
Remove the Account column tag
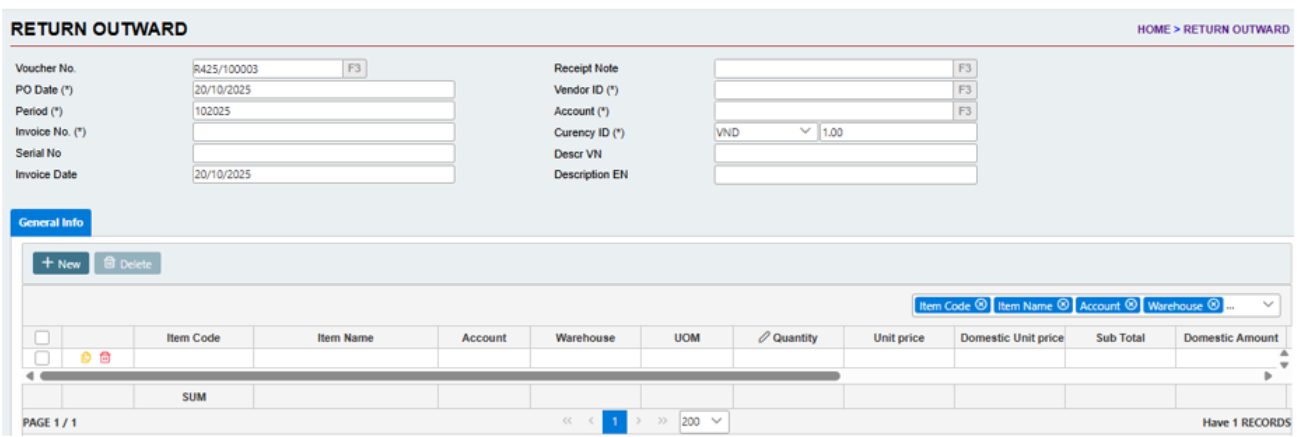coord(1131,305)
